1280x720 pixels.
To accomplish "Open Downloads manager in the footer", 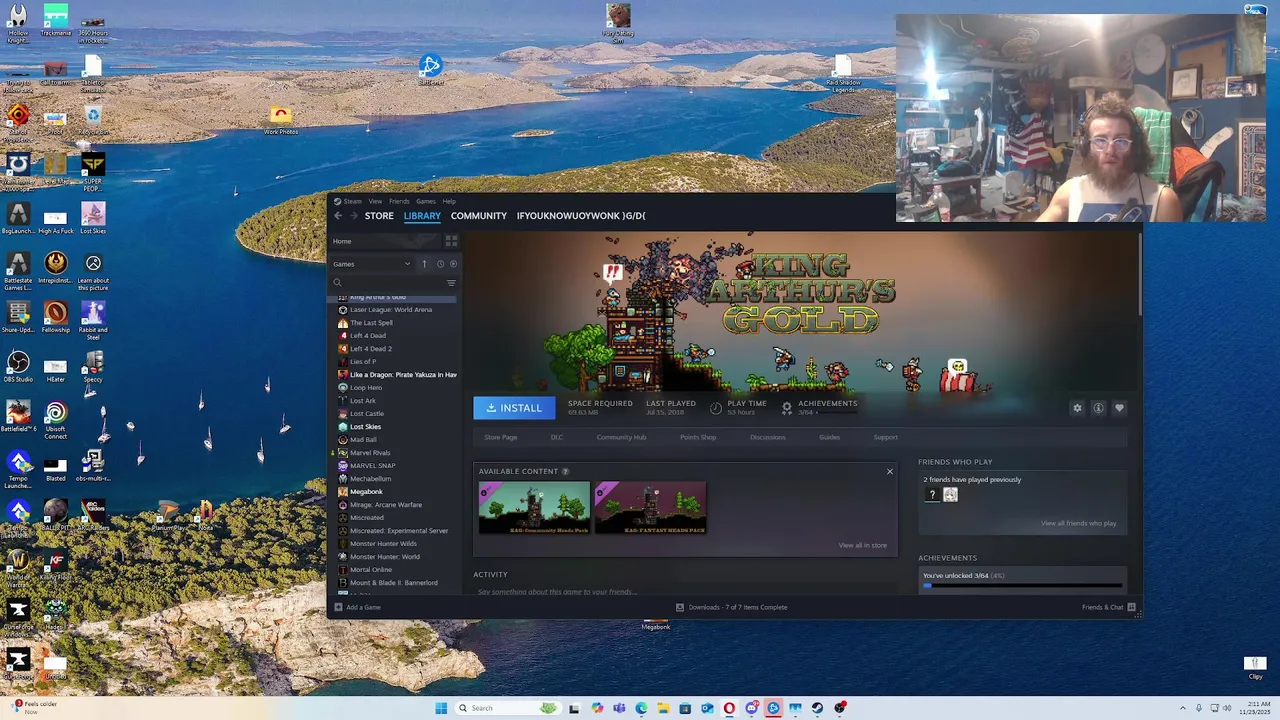I will point(732,607).
